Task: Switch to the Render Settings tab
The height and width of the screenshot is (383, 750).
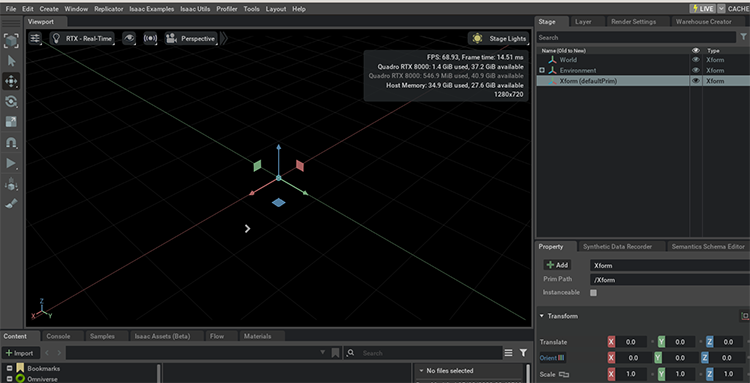Action: (x=633, y=22)
